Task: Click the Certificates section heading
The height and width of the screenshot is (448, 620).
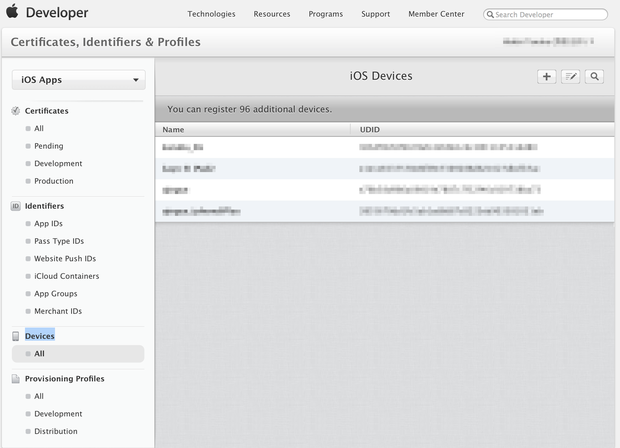Action: (x=47, y=111)
